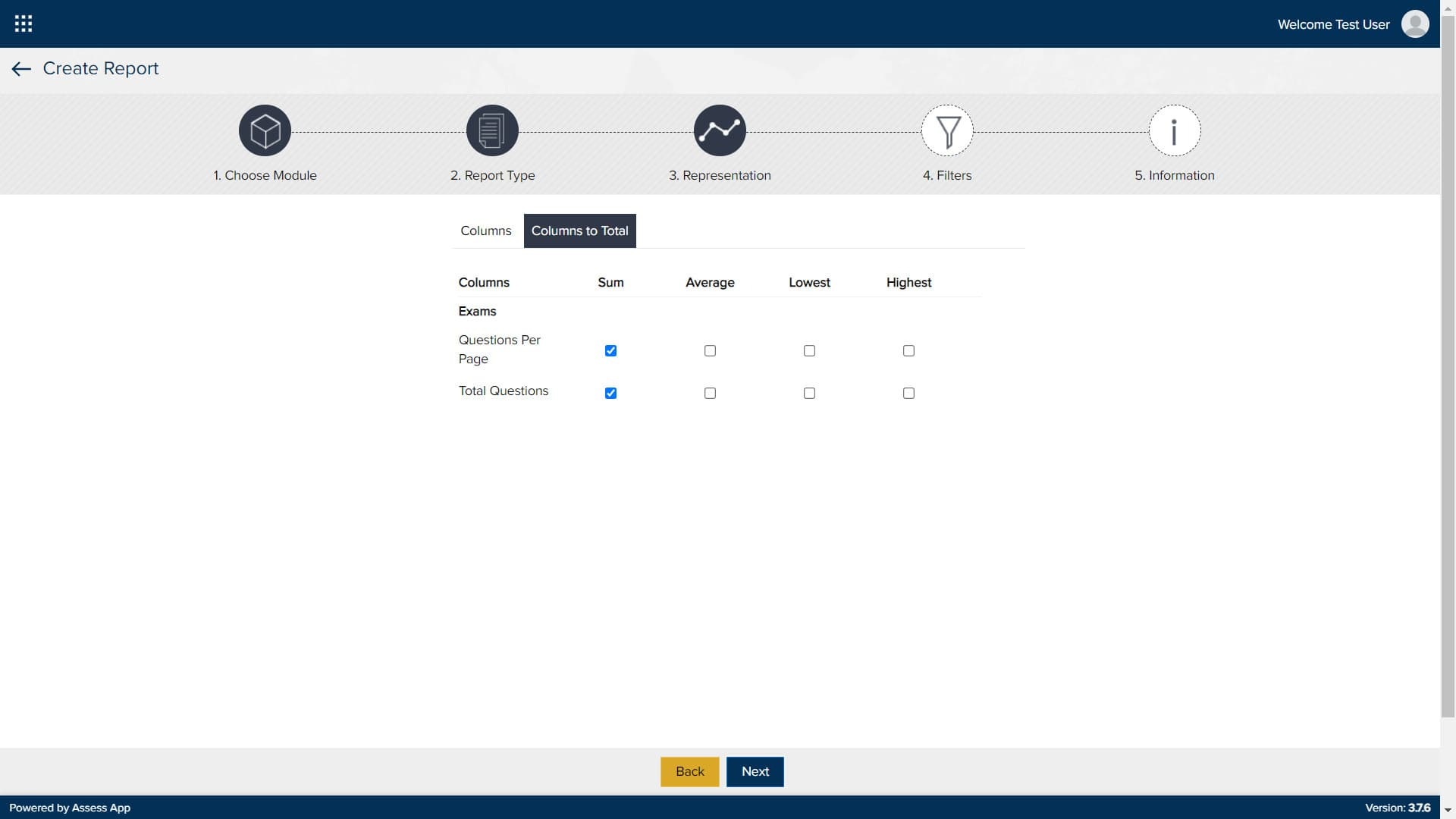The width and height of the screenshot is (1456, 819).
Task: Click the Report Type document icon
Action: click(492, 130)
